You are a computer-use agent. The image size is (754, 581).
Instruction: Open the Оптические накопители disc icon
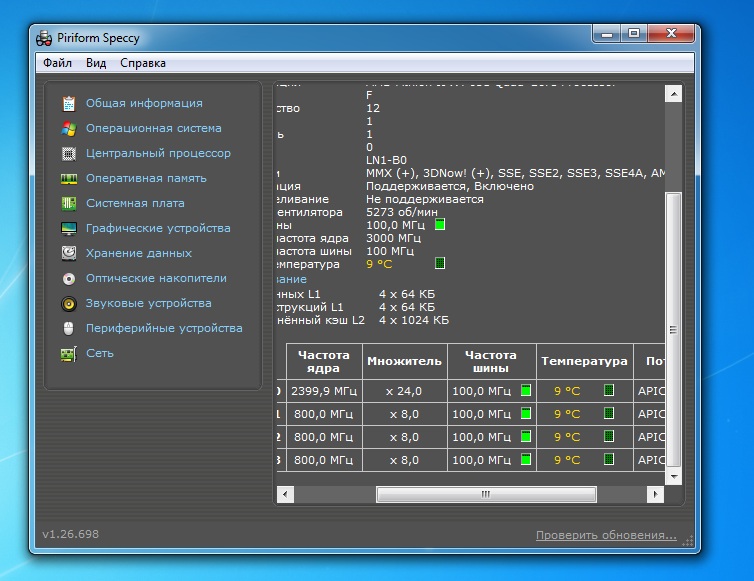point(68,278)
